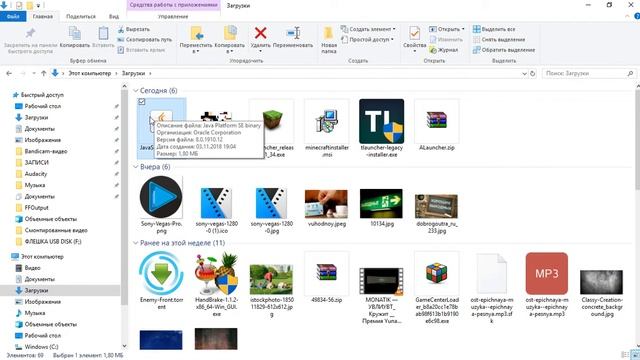Click the Back navigation arrow
Image resolution: width=640 pixels, height=360 pixels.
[x=9, y=73]
